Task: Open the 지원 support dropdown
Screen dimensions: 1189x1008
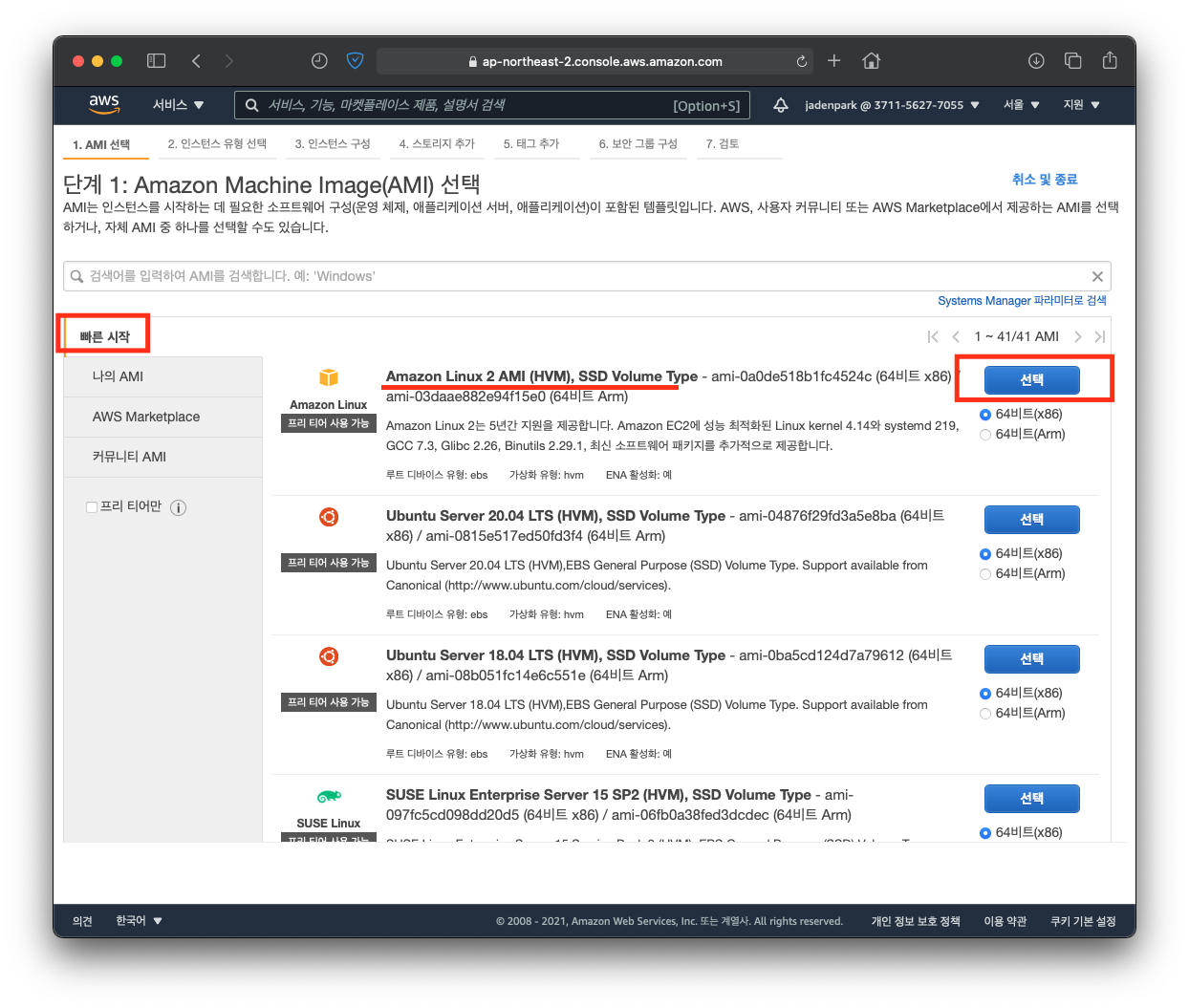Action: tap(1081, 105)
